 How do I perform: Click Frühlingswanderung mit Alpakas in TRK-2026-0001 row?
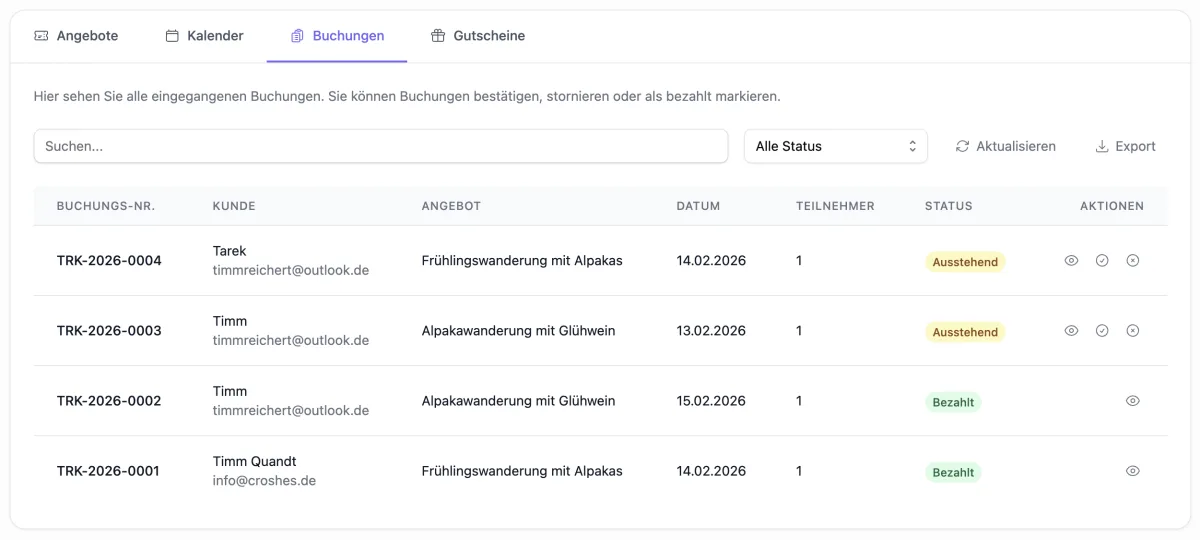tap(522, 471)
